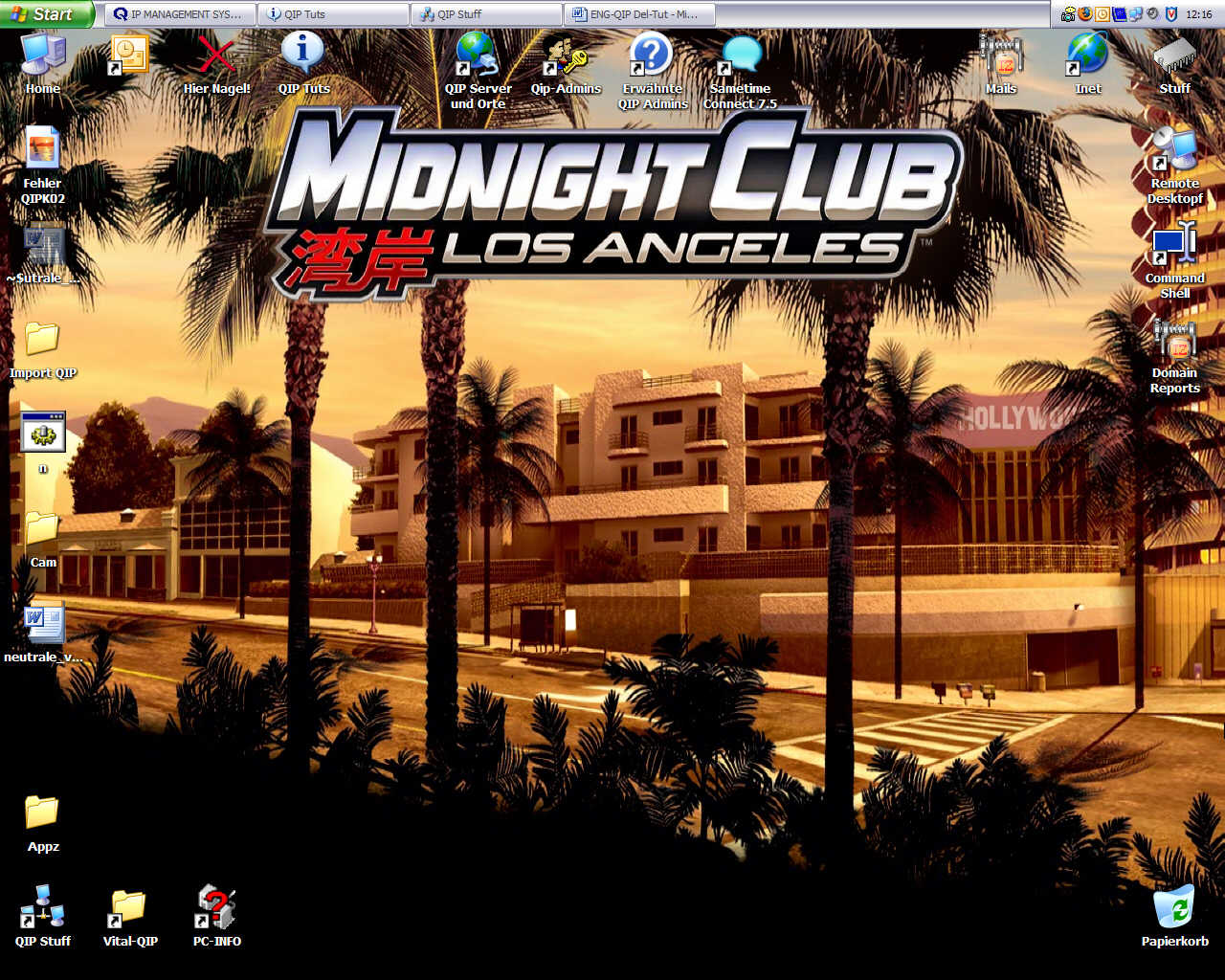Open Erwähnte QIP Admins help icon
This screenshot has width=1225, height=980.
(x=653, y=72)
